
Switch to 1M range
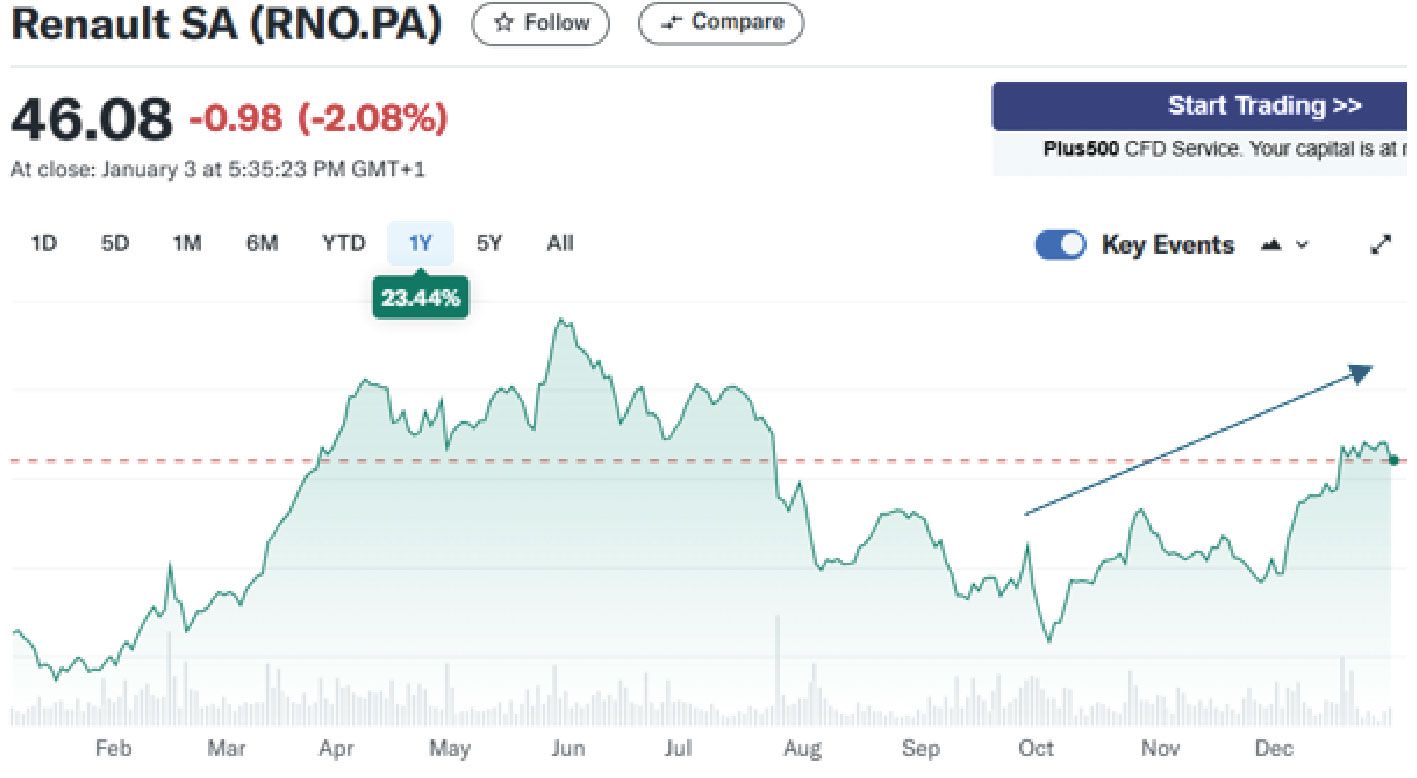187,243
